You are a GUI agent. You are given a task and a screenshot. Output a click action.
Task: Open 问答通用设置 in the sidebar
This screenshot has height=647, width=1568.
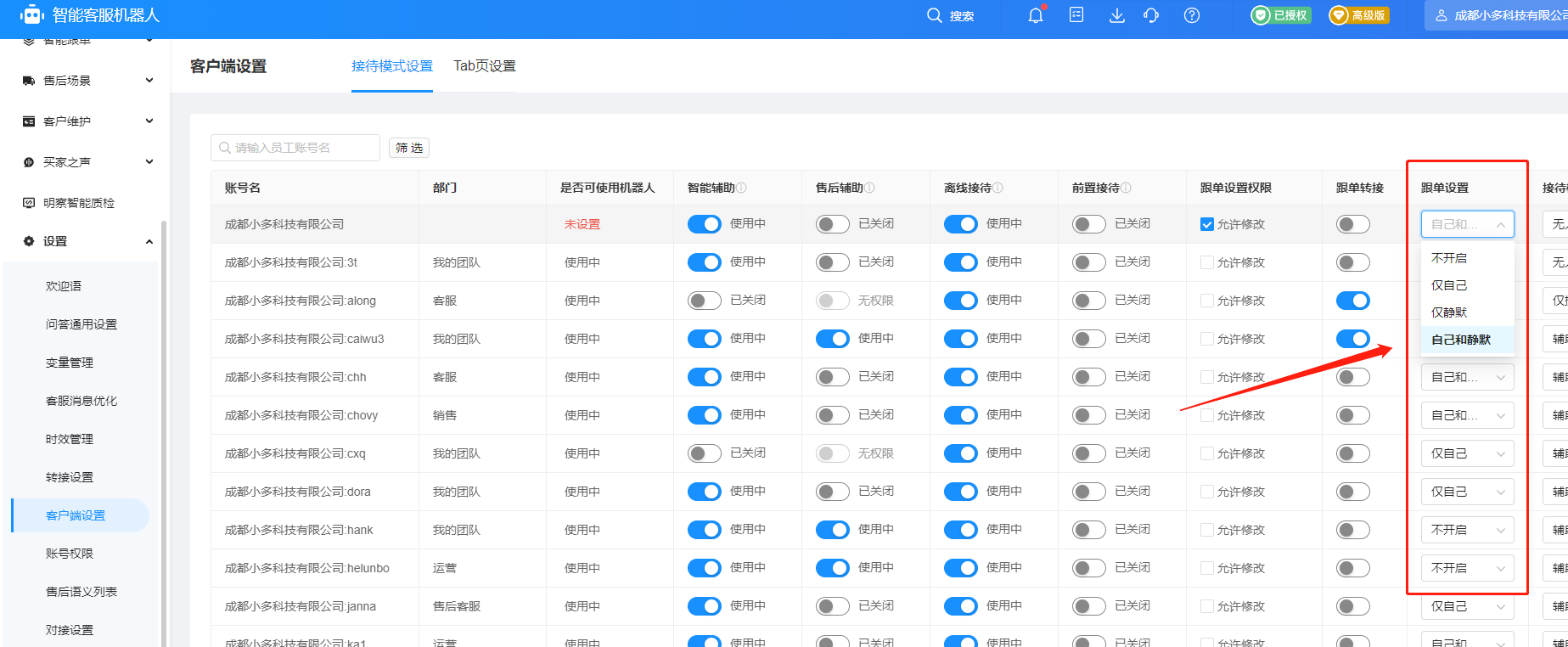pos(81,324)
